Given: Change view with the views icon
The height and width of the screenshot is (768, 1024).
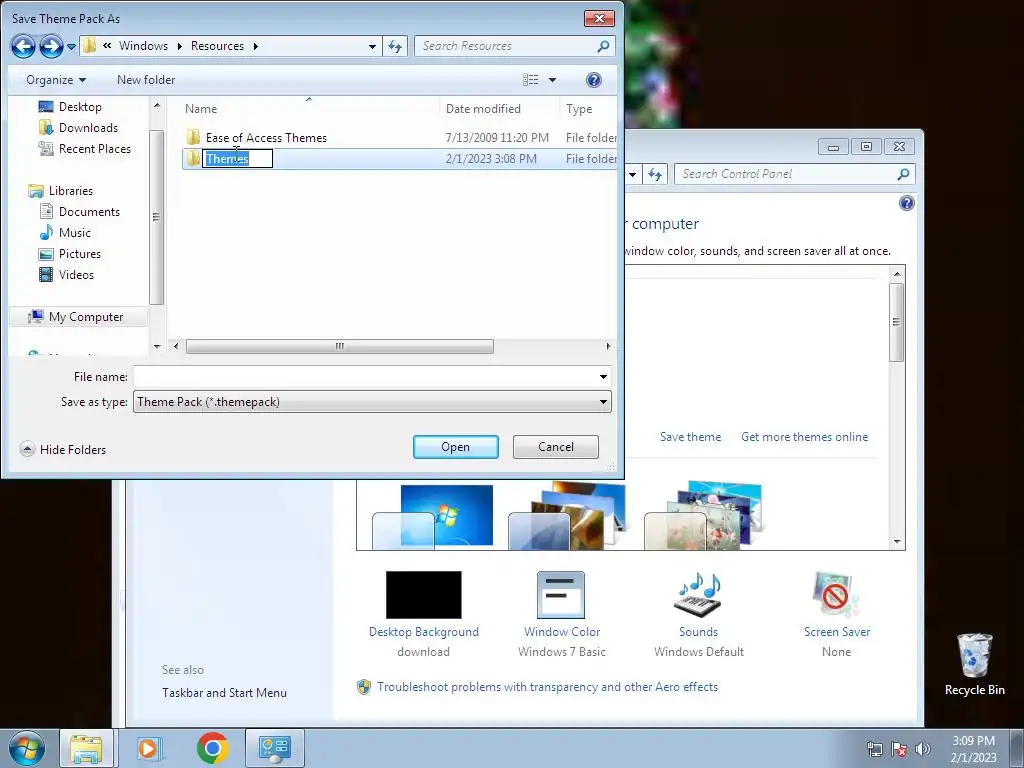Looking at the screenshot, I should [x=531, y=80].
